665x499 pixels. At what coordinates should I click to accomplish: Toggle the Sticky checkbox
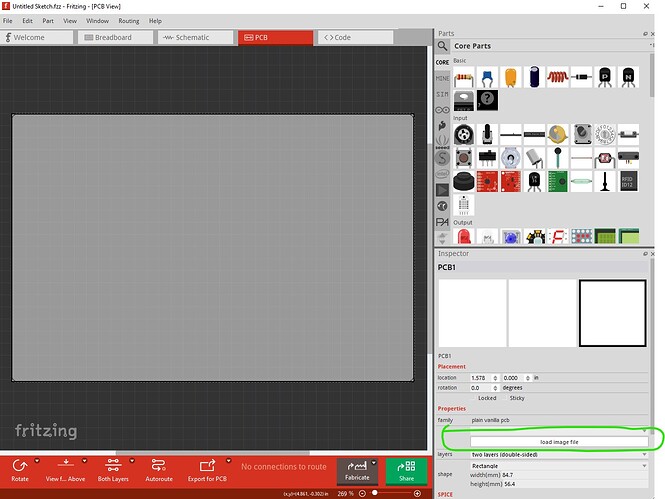point(505,398)
